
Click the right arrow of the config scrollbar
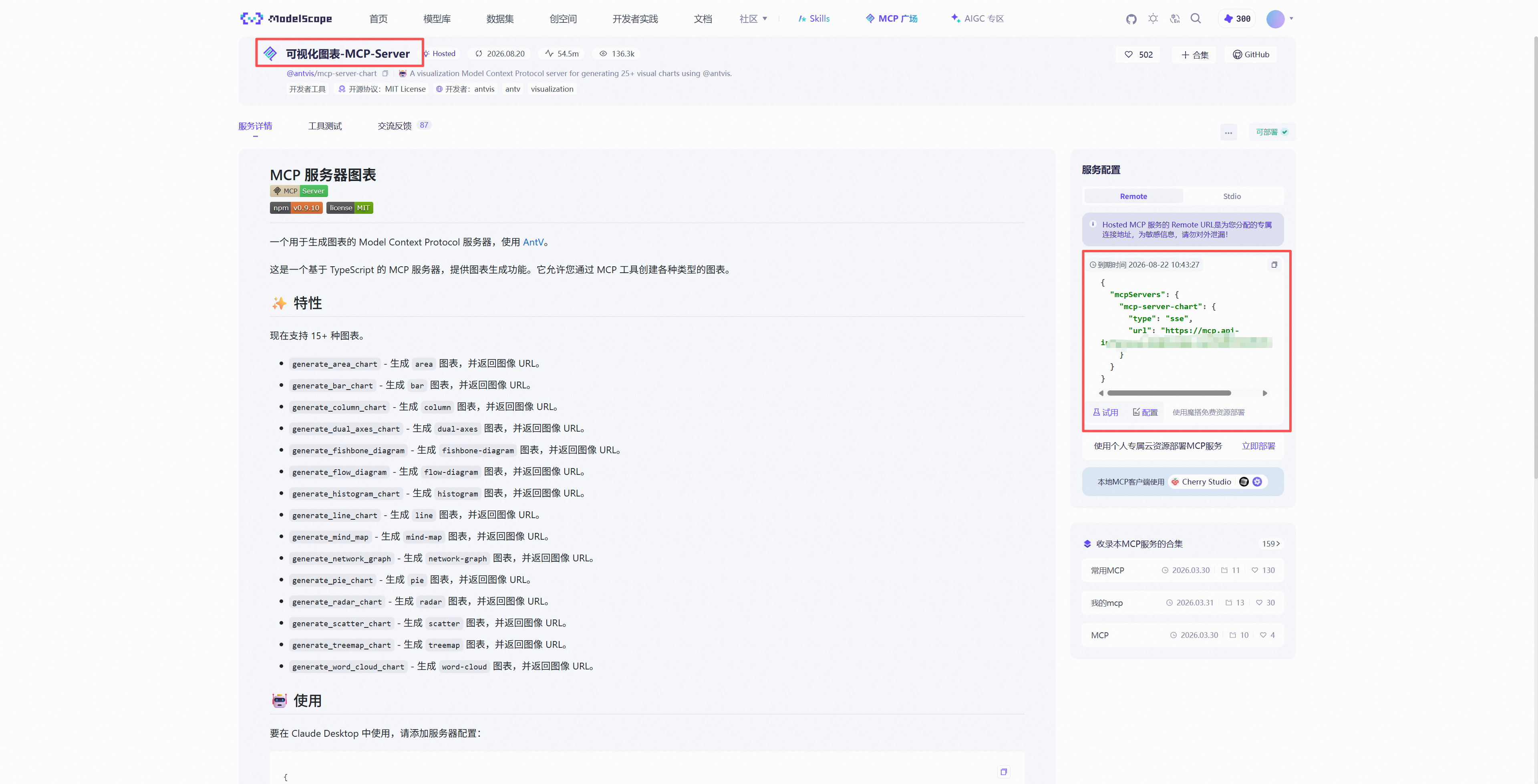click(1264, 393)
